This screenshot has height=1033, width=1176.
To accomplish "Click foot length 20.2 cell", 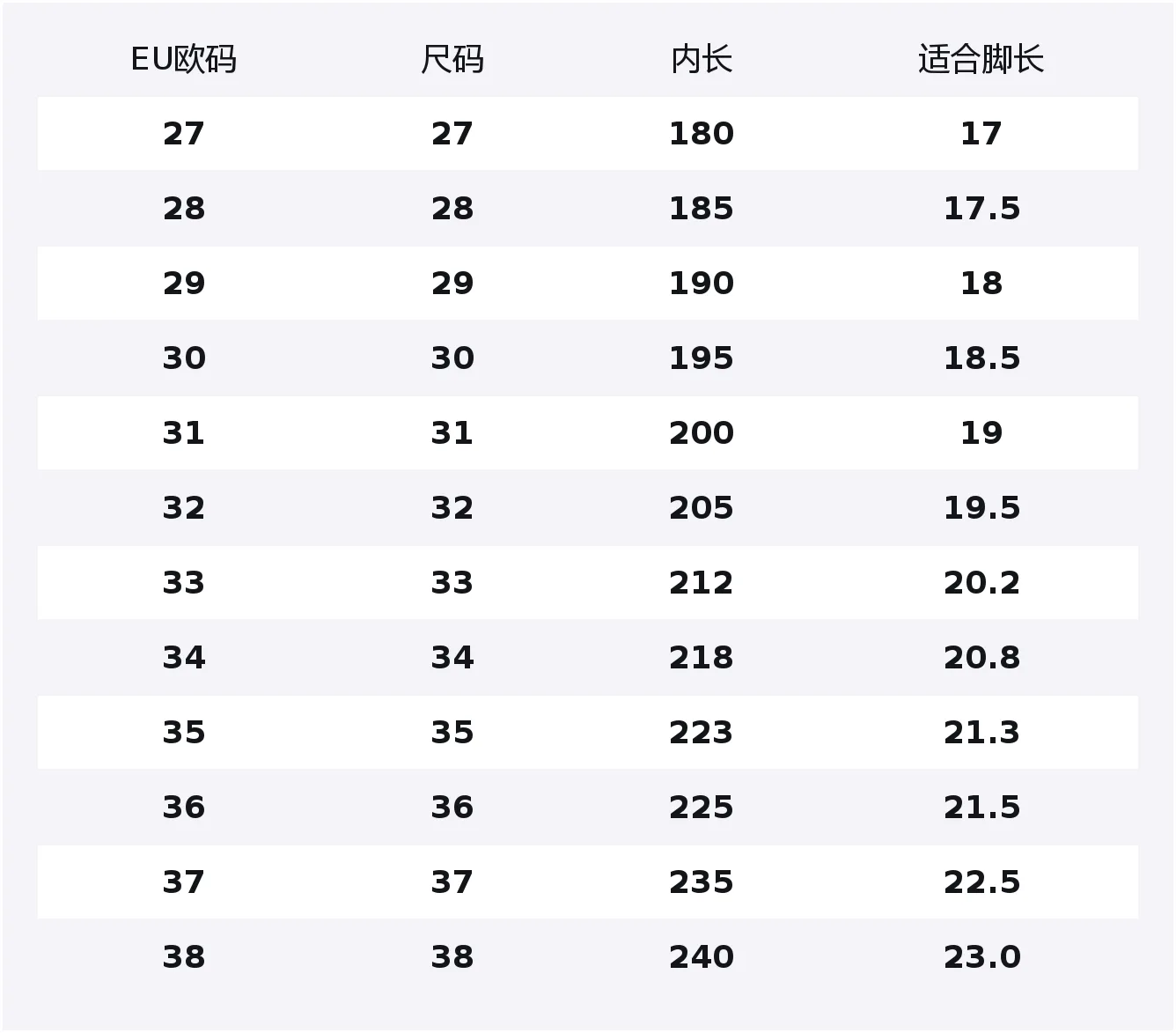I will point(981,583).
